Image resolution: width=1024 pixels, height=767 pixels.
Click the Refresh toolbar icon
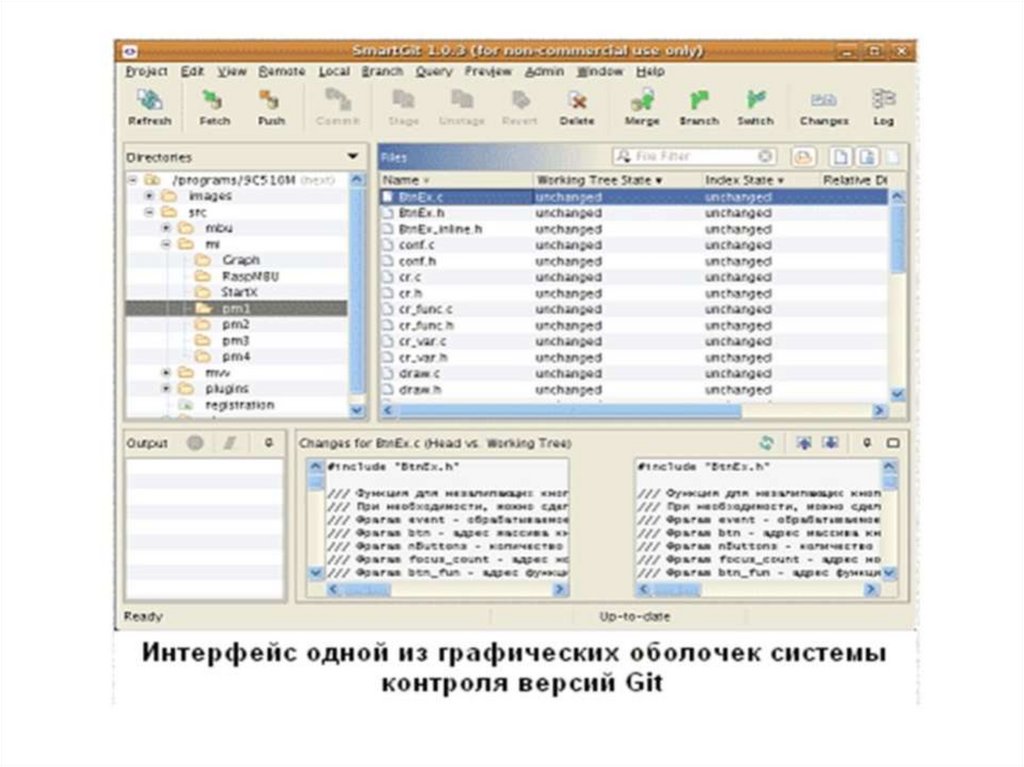150,107
